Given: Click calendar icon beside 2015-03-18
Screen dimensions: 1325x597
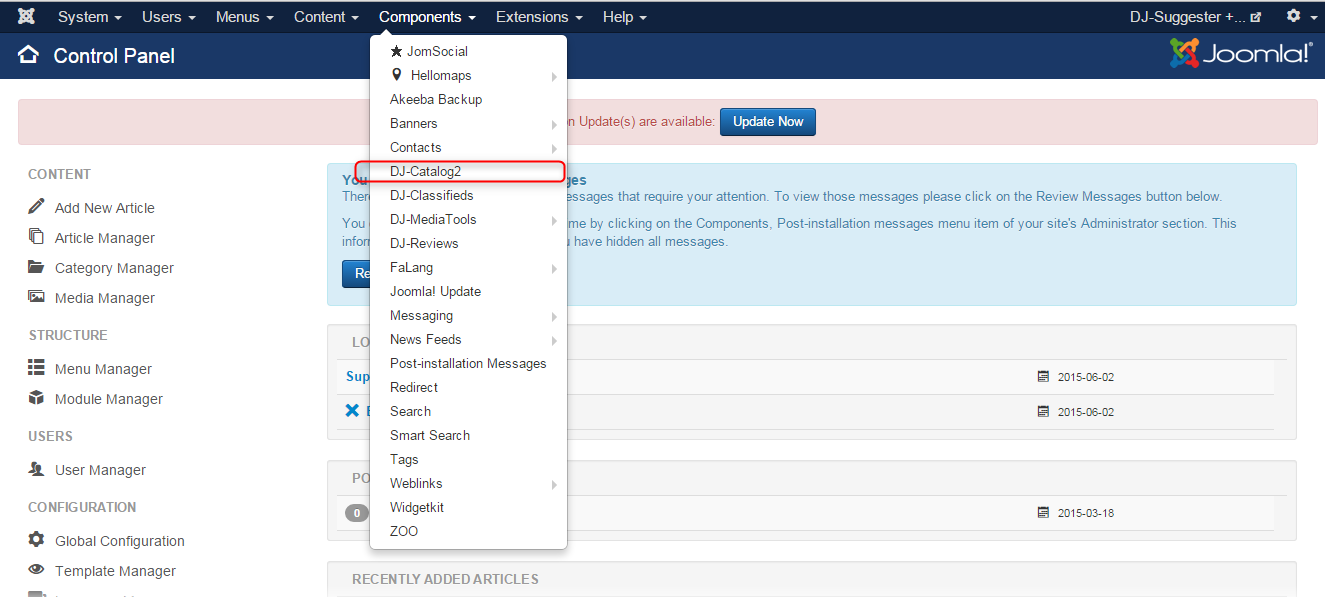Looking at the screenshot, I should click(x=1044, y=513).
